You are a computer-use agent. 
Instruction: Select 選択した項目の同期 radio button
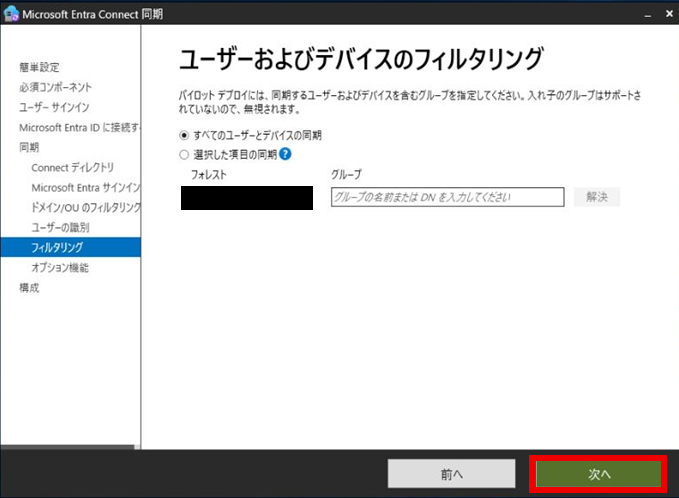pyautogui.click(x=183, y=155)
